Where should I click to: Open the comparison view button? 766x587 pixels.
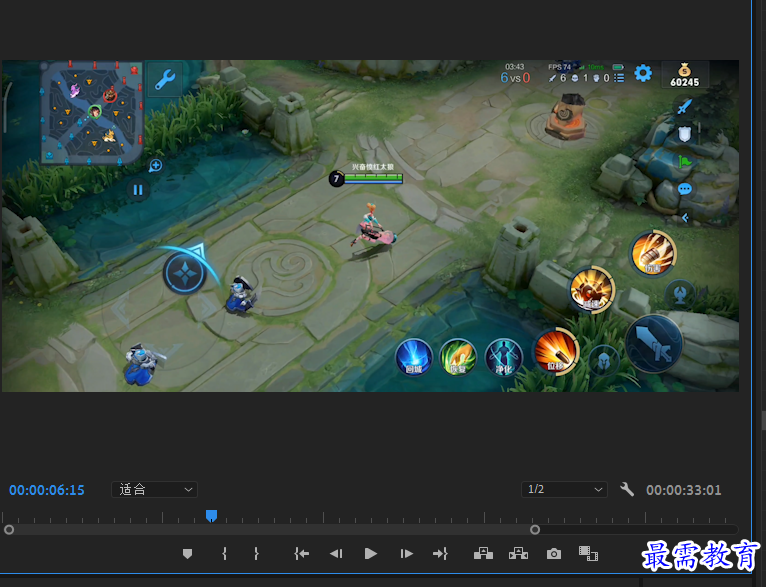(588, 553)
